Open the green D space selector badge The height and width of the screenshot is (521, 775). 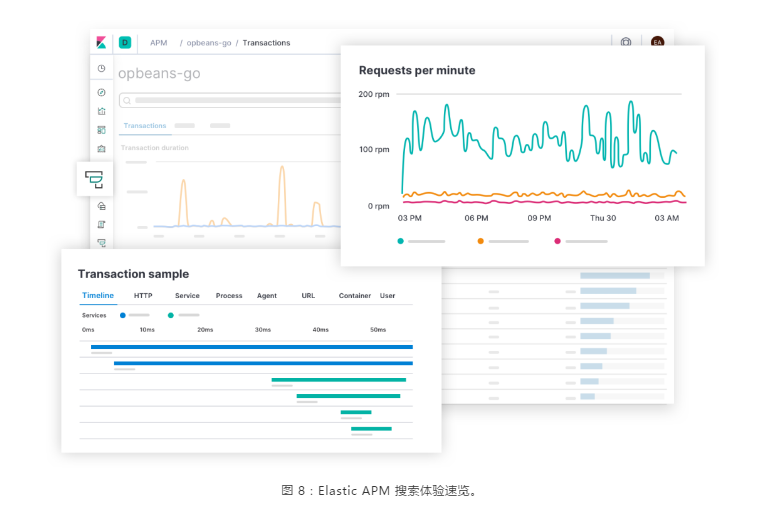click(x=125, y=43)
